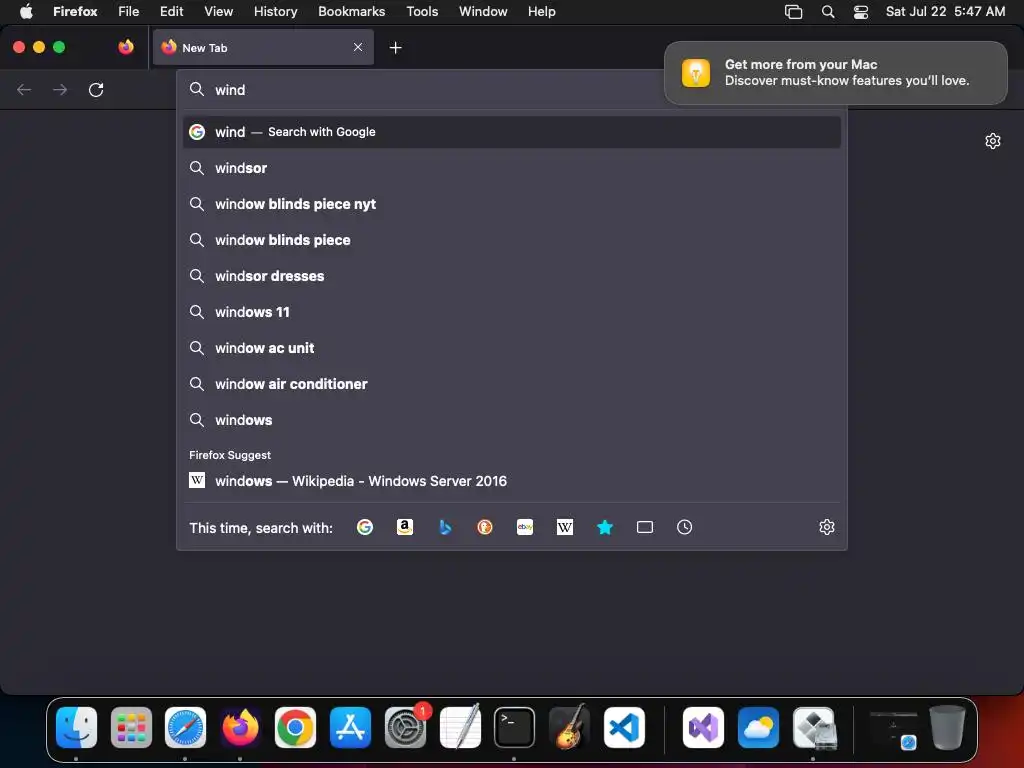Open the Bookmarks menu

point(351,11)
